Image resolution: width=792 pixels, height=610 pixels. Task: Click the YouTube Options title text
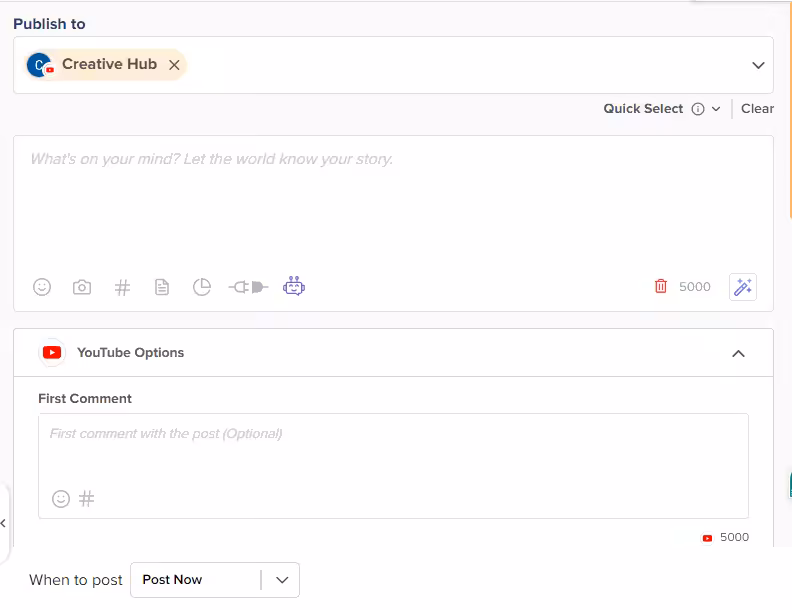click(x=130, y=352)
